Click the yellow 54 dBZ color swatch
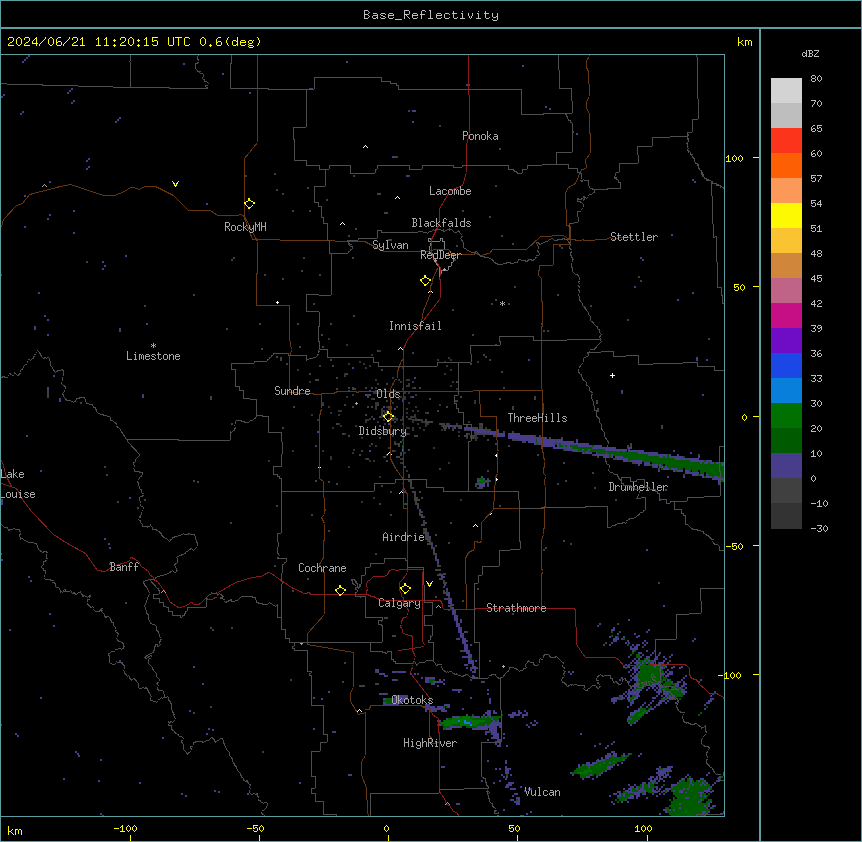This screenshot has height=842, width=862. (x=786, y=215)
